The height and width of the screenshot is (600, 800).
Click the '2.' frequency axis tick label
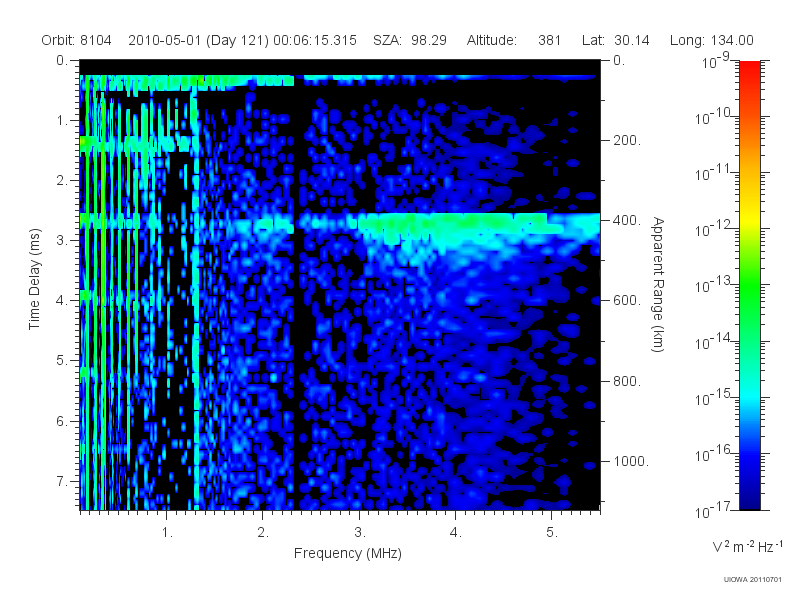coord(263,533)
